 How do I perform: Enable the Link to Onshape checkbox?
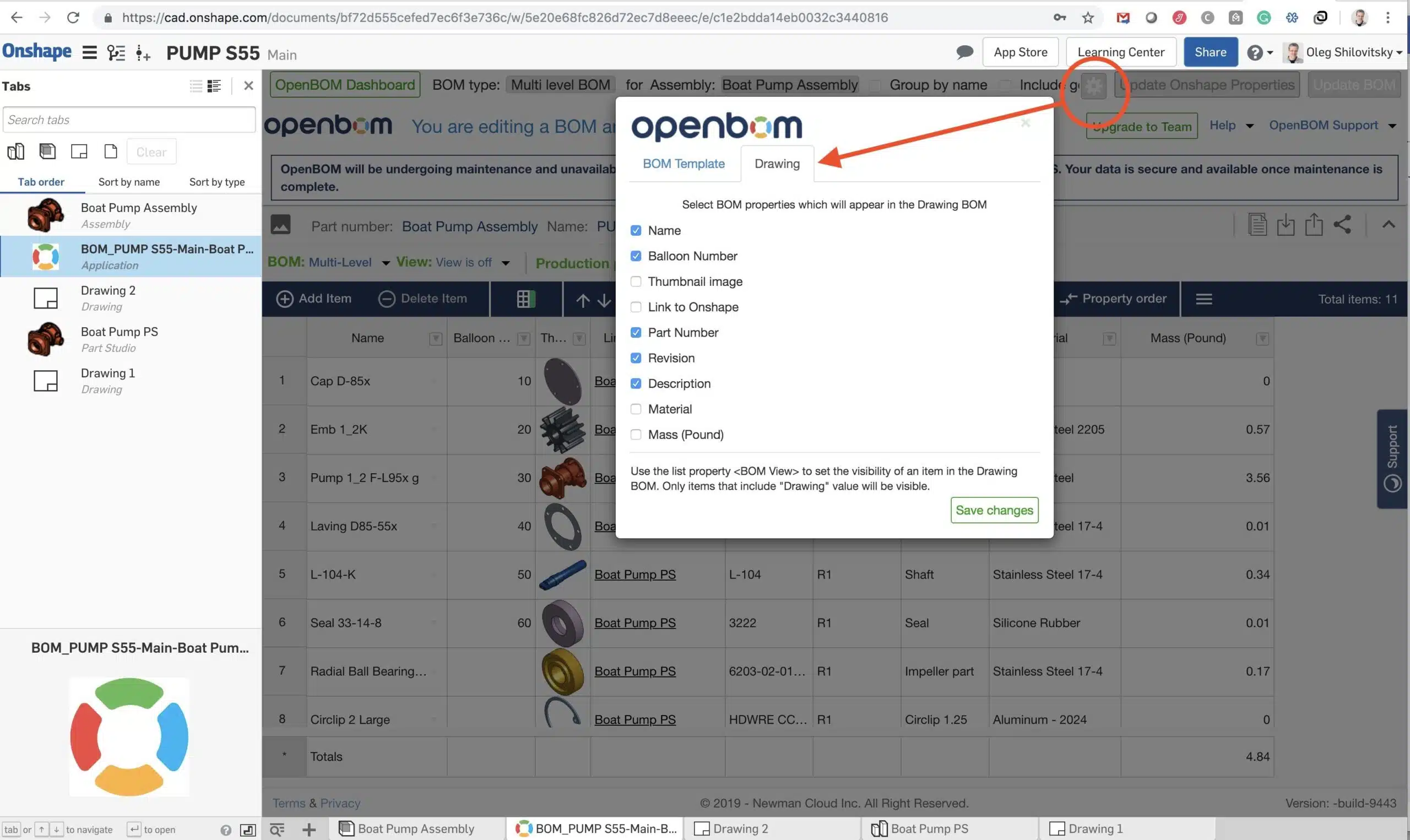tap(636, 307)
